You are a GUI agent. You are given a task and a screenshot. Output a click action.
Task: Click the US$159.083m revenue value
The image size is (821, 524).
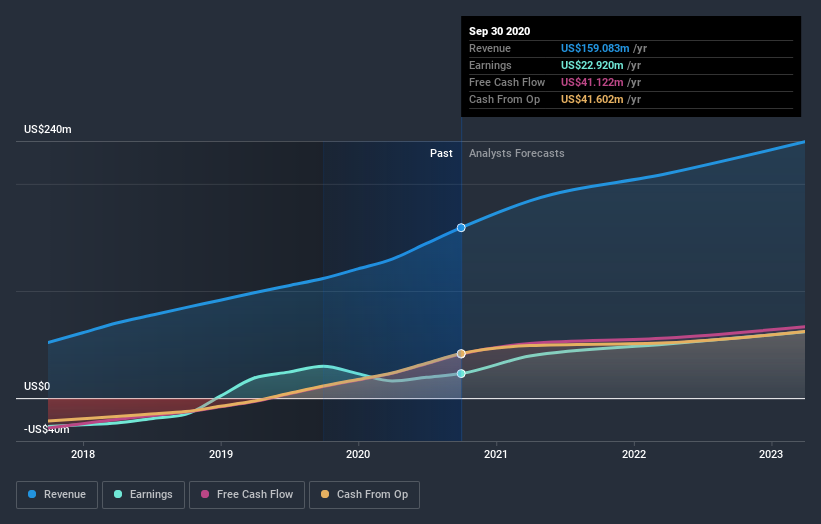(x=595, y=48)
